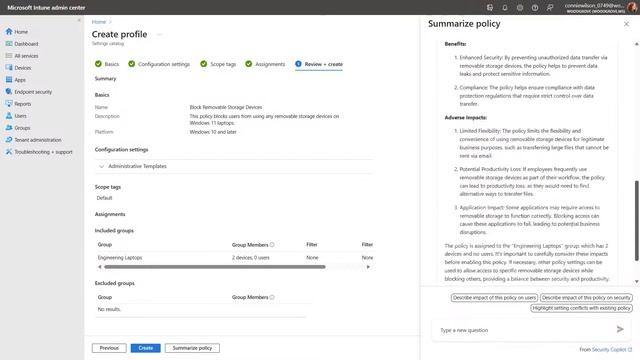Click the scroll-down arrow in Summarize policy panel
Viewport: 640px width, 360px height.
point(636,281)
